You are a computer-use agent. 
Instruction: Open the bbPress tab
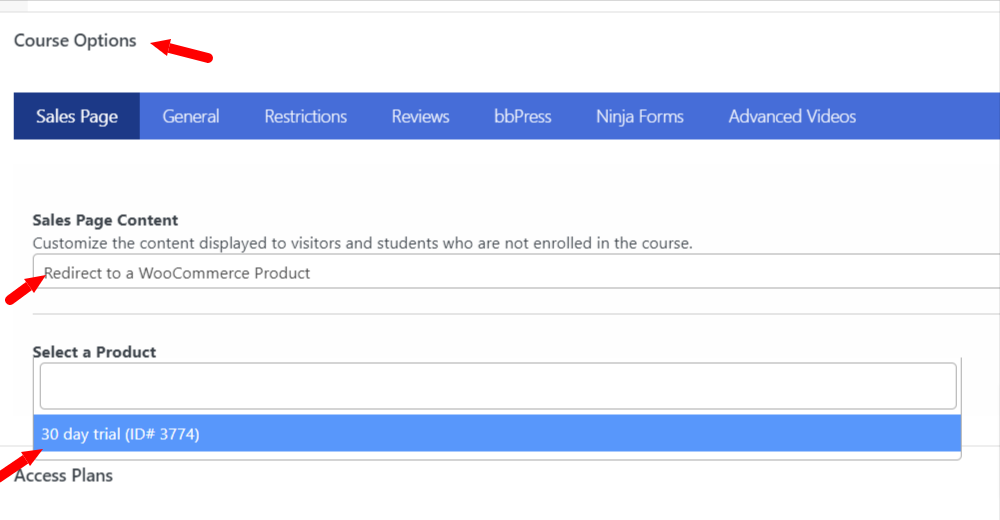tap(522, 116)
